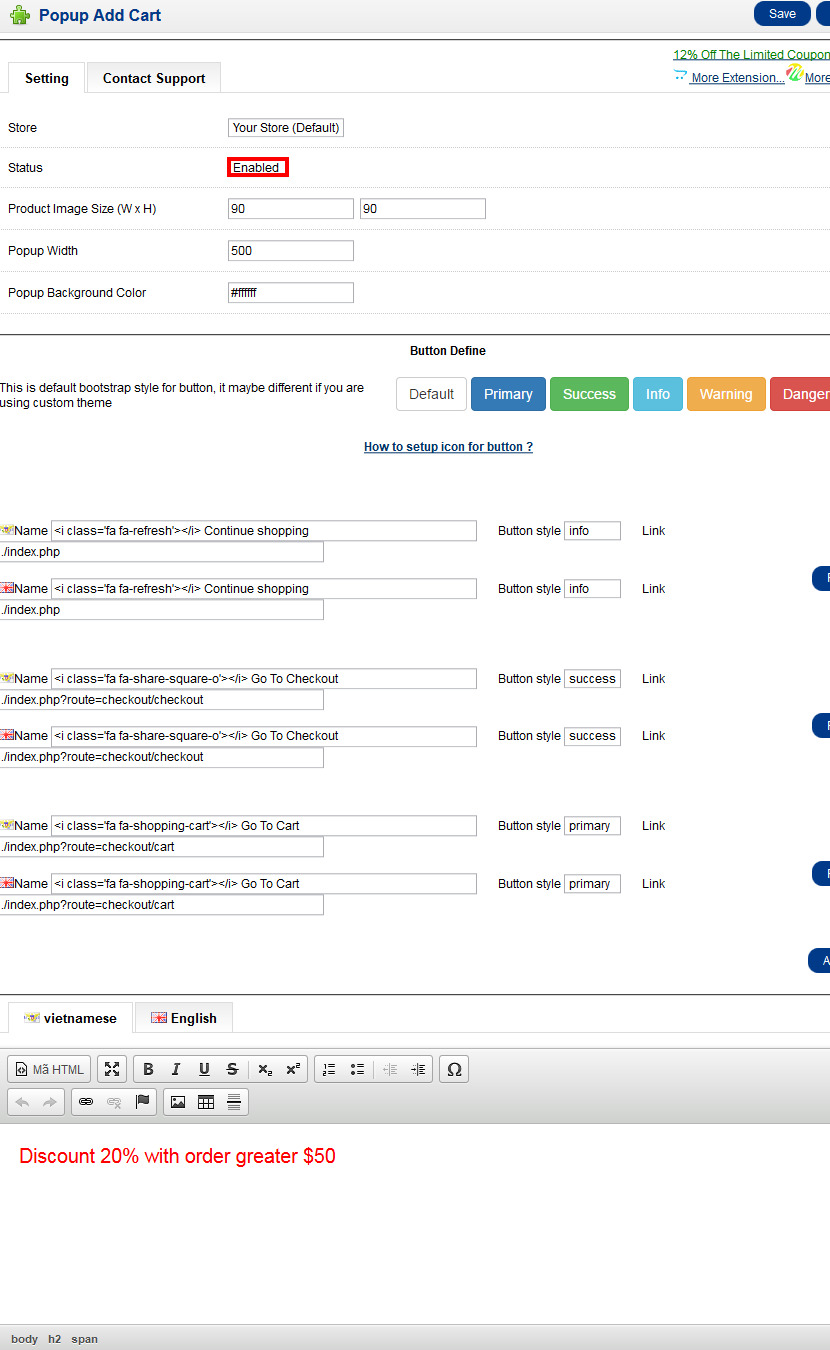Open the Store dropdown

(x=286, y=128)
